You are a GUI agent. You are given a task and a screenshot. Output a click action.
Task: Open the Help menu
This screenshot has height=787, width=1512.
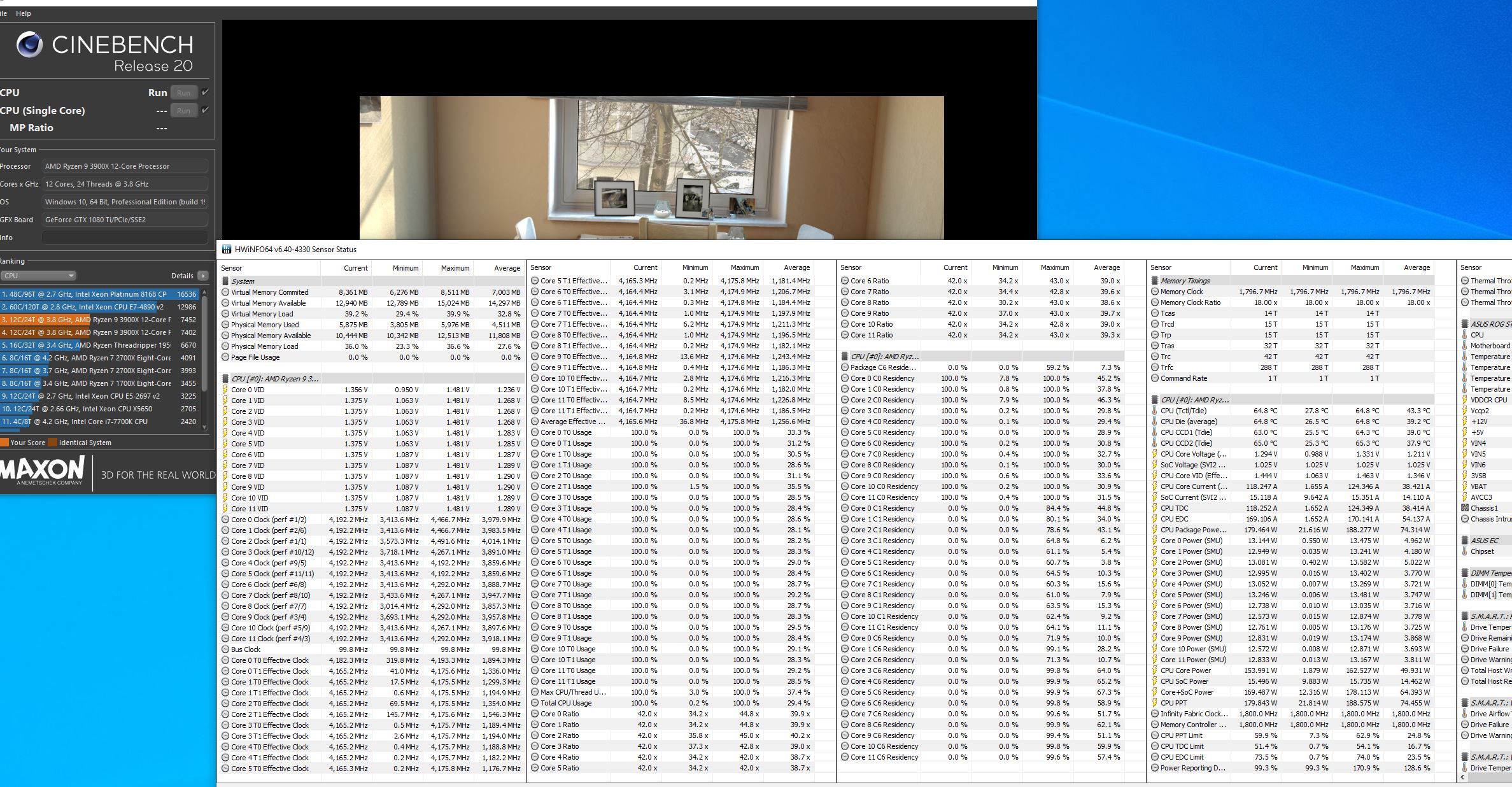click(24, 13)
